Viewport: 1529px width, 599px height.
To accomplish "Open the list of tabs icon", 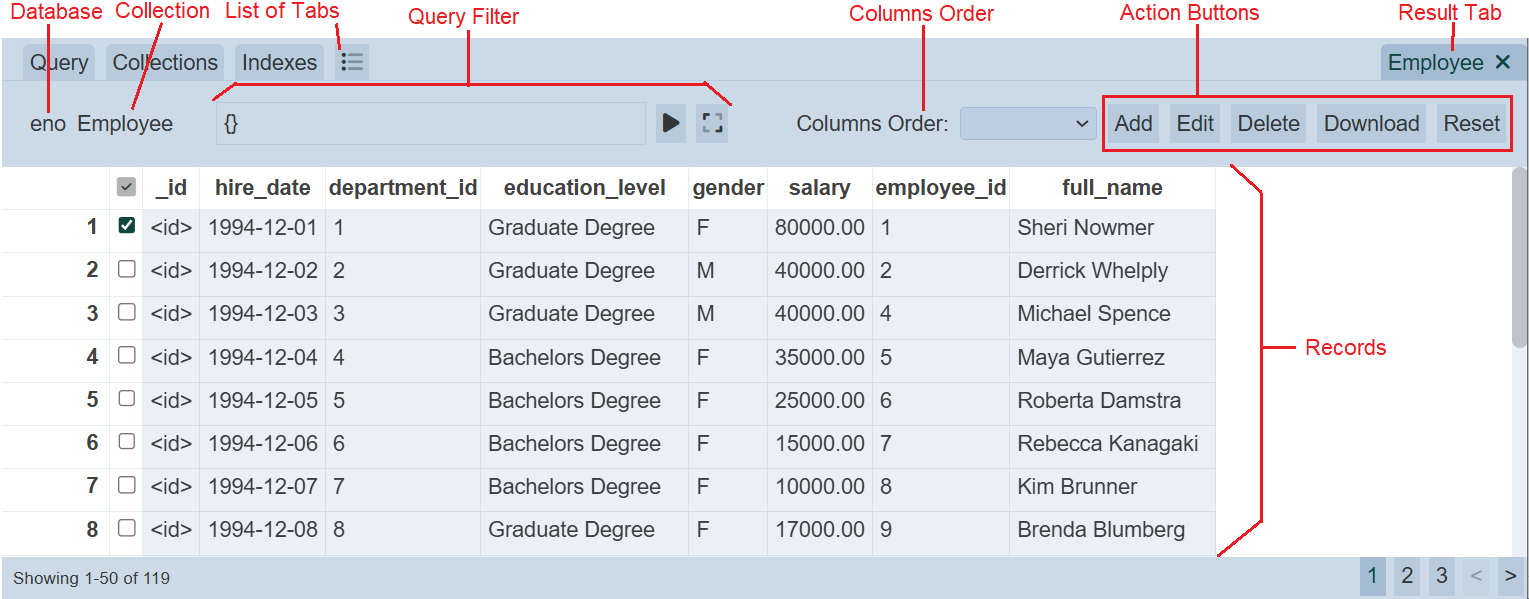I will coord(351,62).
